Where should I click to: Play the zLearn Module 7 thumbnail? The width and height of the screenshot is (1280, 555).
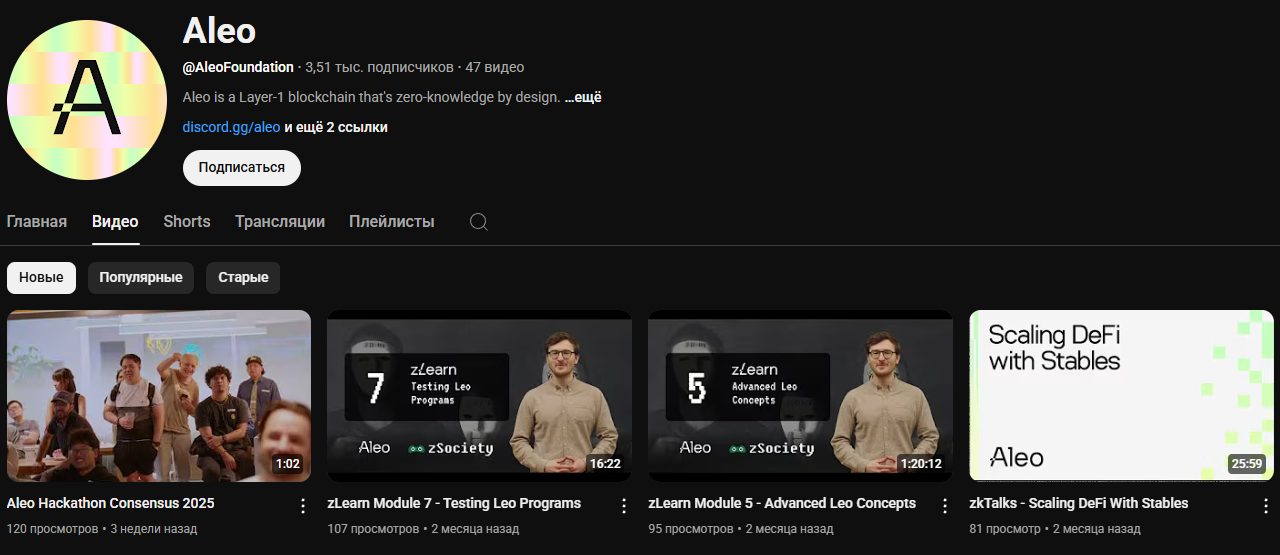click(x=480, y=396)
